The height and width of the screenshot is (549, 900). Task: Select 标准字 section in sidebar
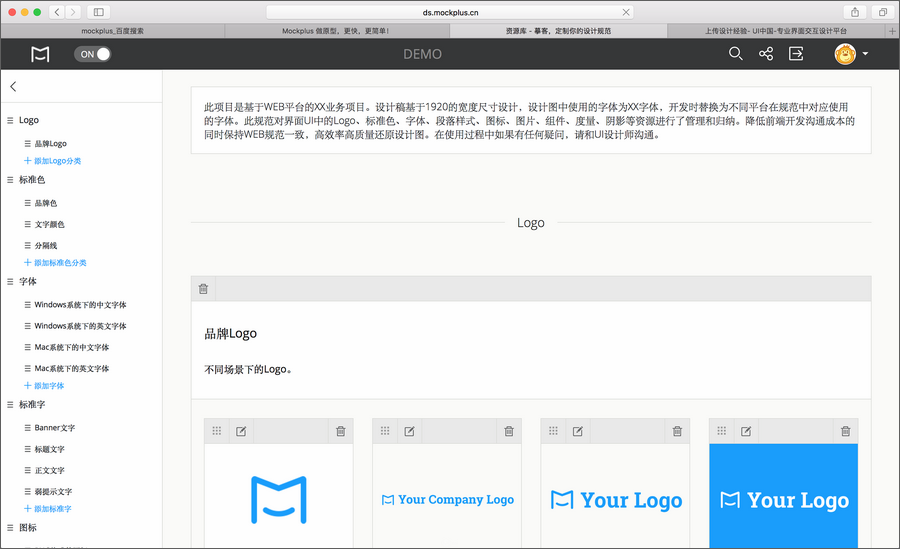click(32, 404)
